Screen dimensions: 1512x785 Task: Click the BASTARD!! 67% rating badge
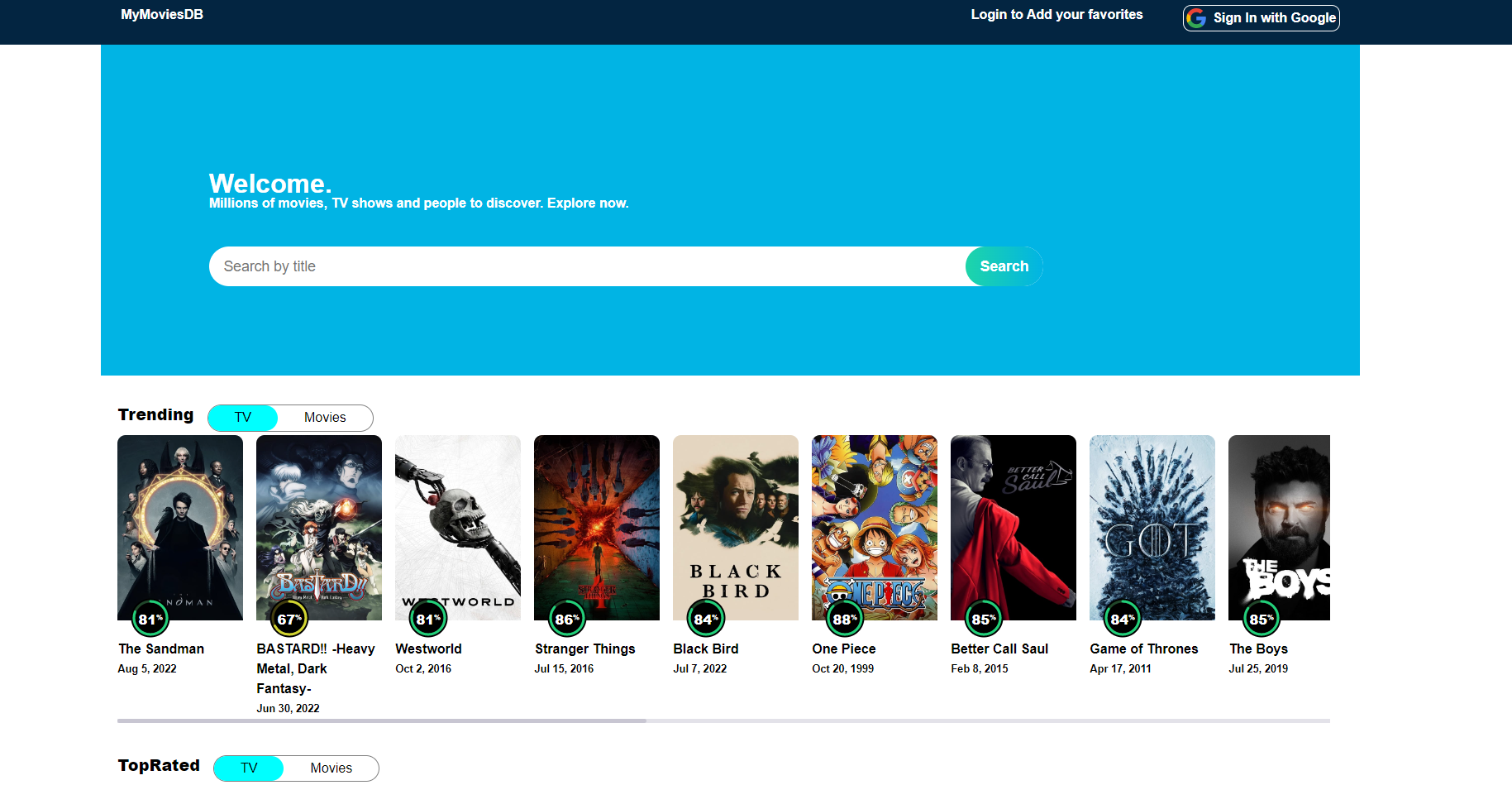click(x=289, y=619)
